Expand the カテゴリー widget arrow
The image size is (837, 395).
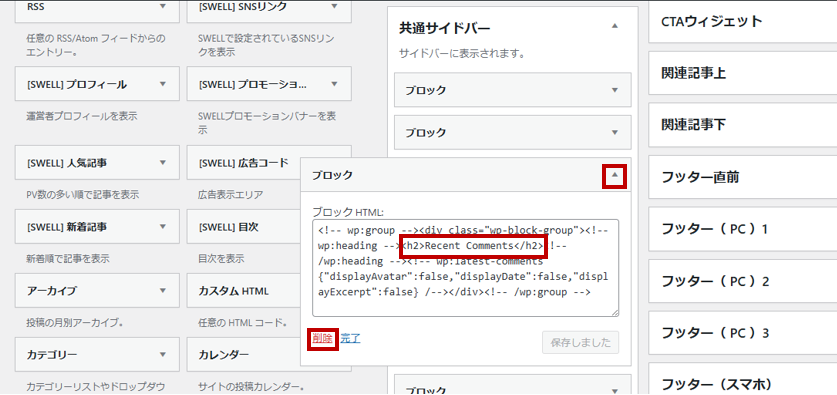(162, 355)
